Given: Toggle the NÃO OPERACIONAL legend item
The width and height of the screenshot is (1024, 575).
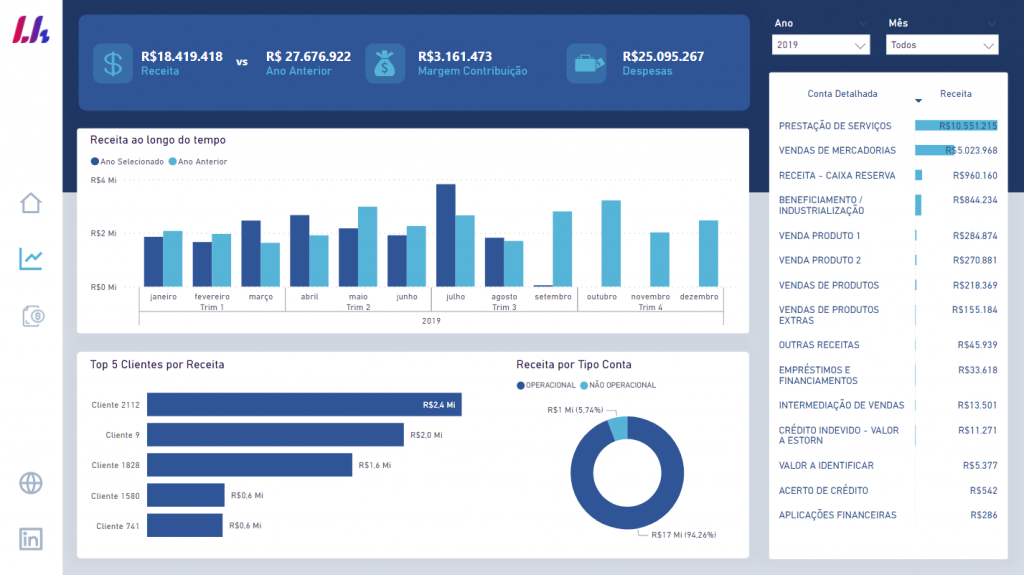Looking at the screenshot, I should [x=620, y=385].
